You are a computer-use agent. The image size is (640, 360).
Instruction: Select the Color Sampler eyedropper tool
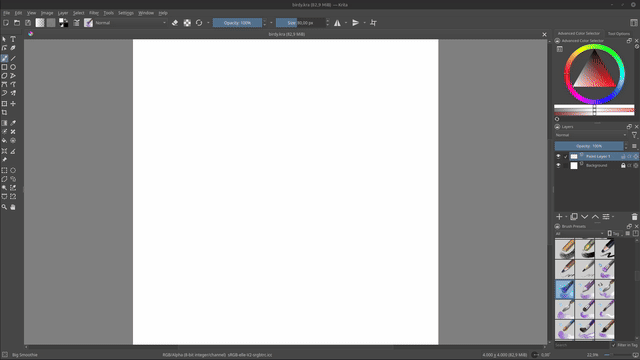click(13, 123)
